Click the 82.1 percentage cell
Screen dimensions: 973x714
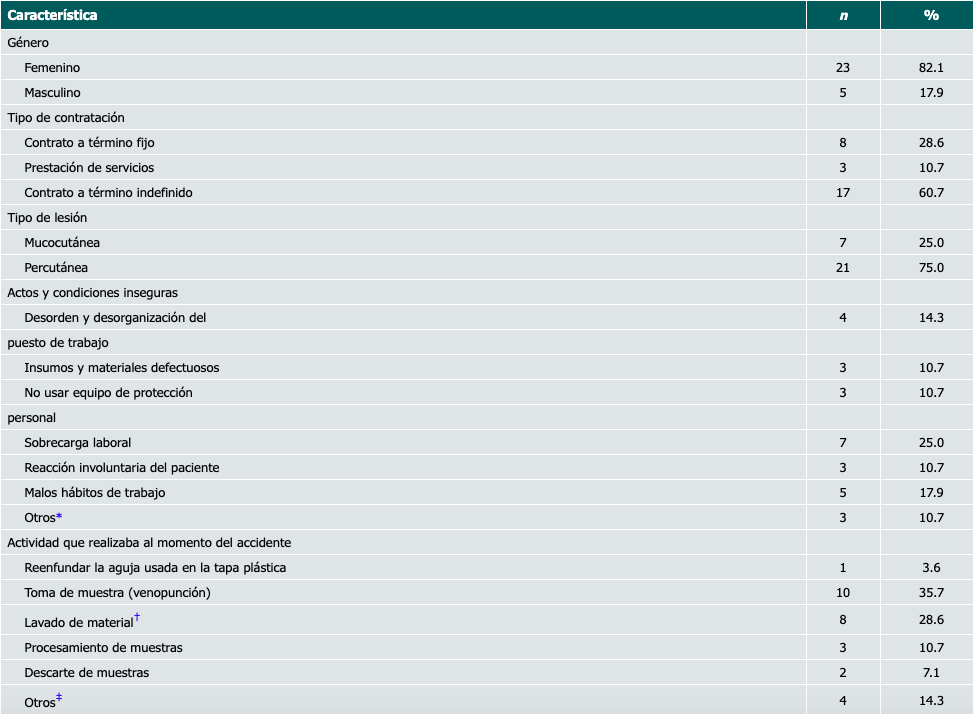931,68
